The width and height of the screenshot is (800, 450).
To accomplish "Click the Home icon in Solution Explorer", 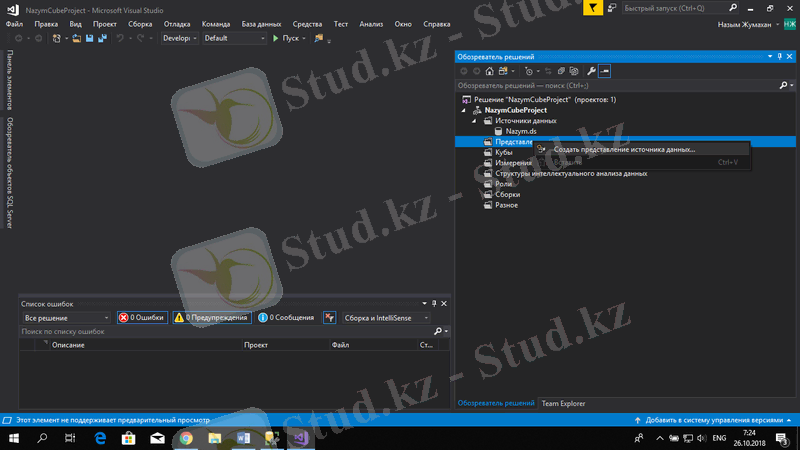I will 489,71.
